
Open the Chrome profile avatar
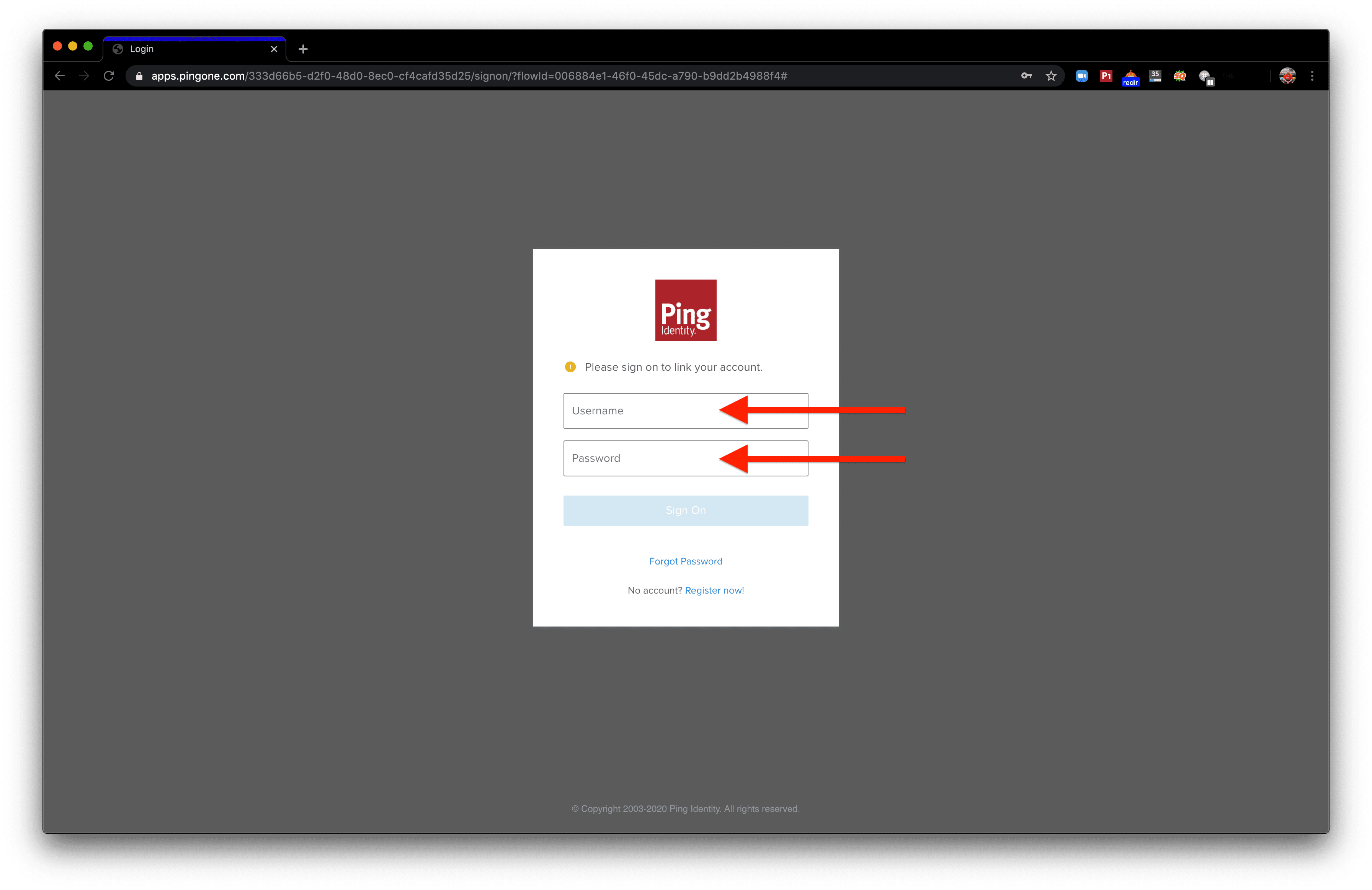tap(1287, 76)
